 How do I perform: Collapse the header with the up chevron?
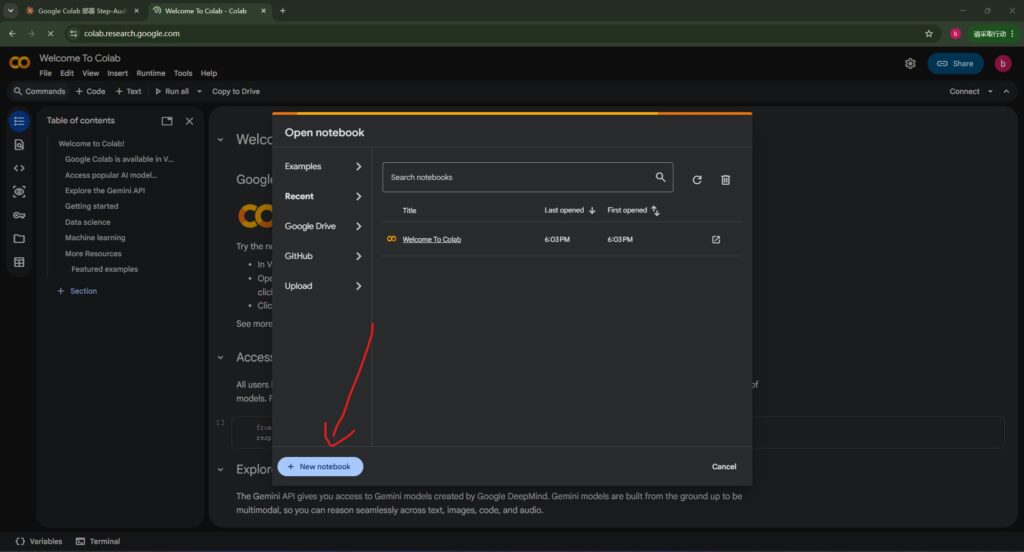[1006, 91]
